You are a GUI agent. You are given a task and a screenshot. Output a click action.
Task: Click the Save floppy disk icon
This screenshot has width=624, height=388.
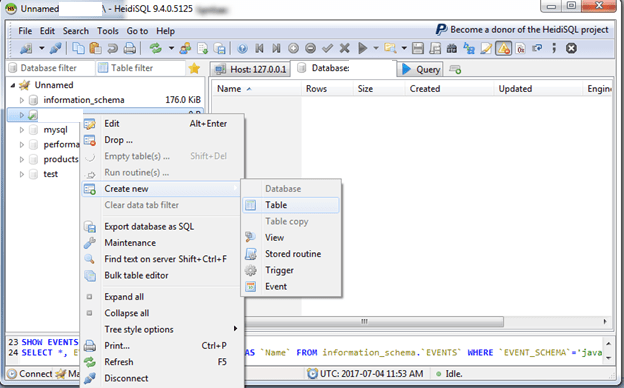pyautogui.click(x=418, y=49)
